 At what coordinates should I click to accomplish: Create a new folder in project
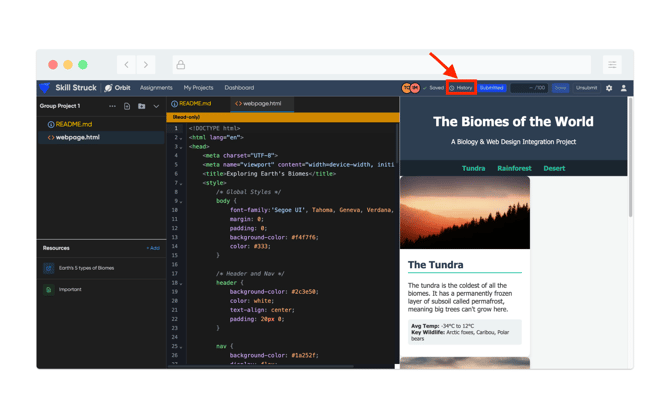[x=141, y=106]
